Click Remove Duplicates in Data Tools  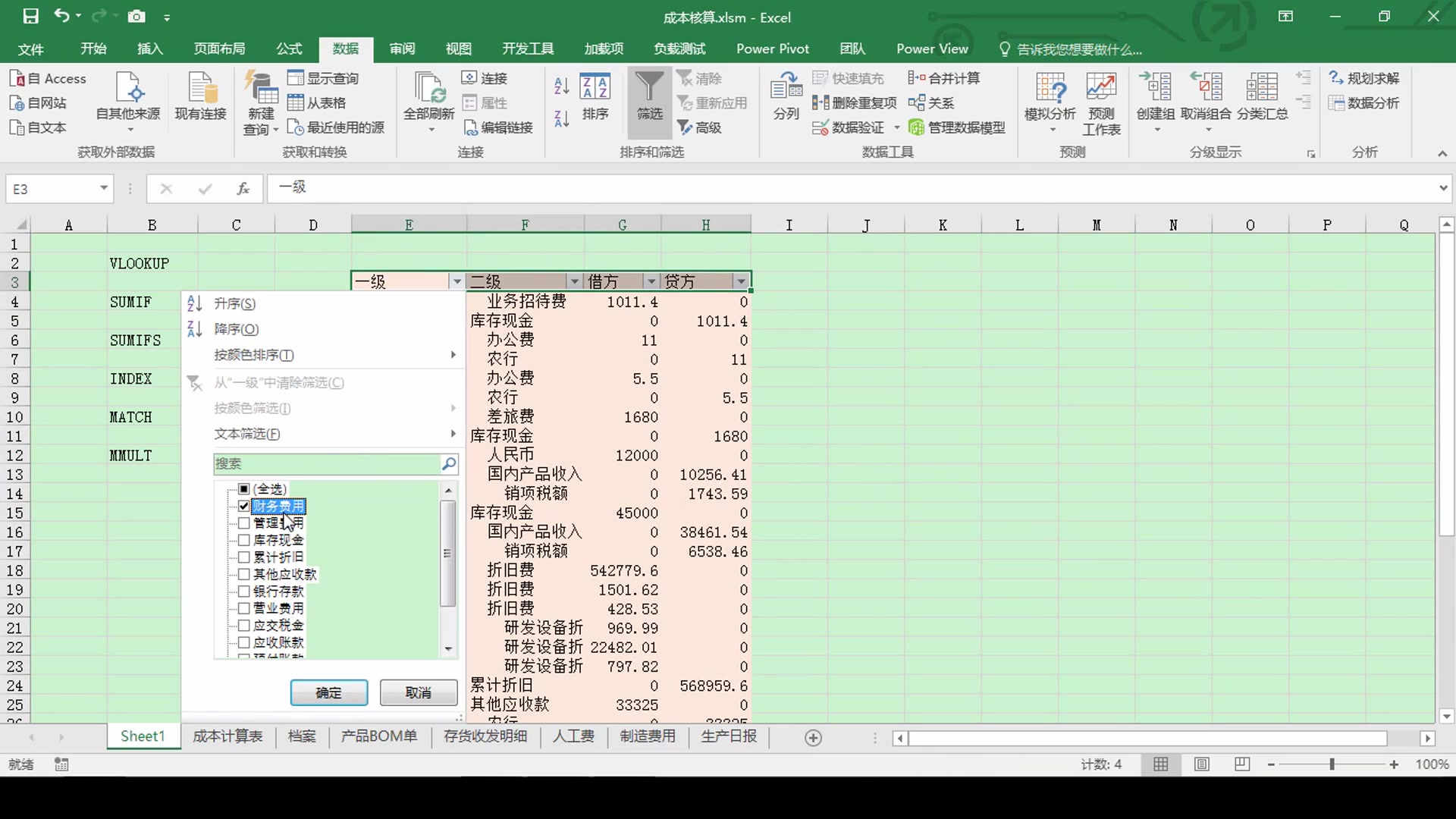coord(855,102)
